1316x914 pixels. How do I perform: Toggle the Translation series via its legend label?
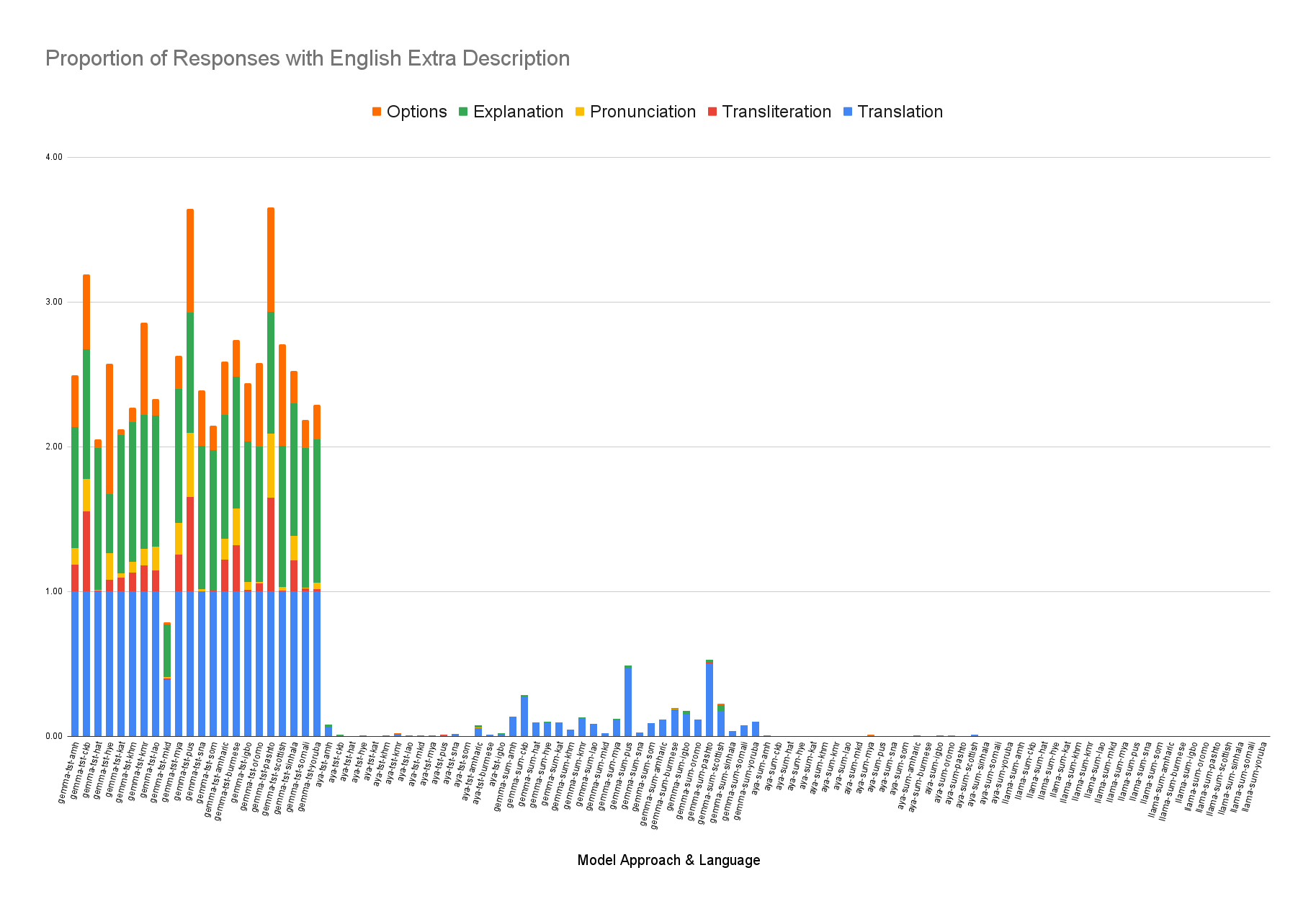895,112
